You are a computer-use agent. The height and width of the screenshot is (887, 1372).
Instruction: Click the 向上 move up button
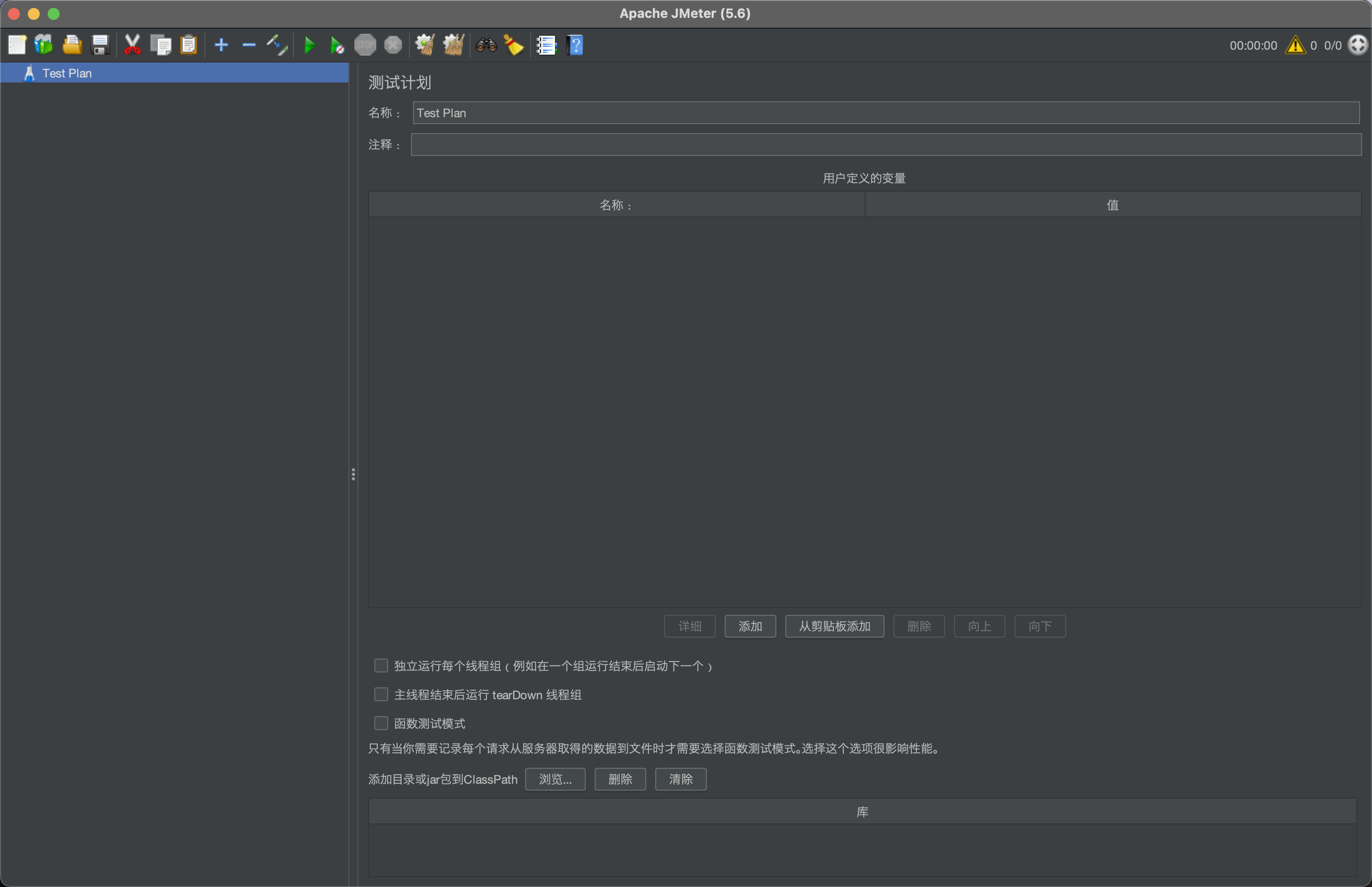click(979, 627)
